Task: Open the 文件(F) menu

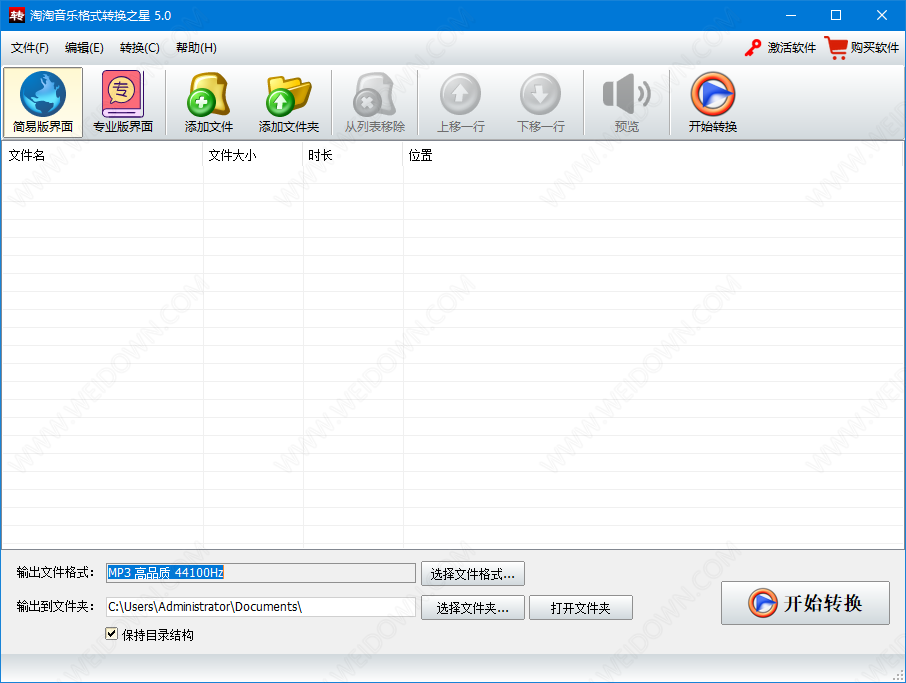Action: point(29,47)
